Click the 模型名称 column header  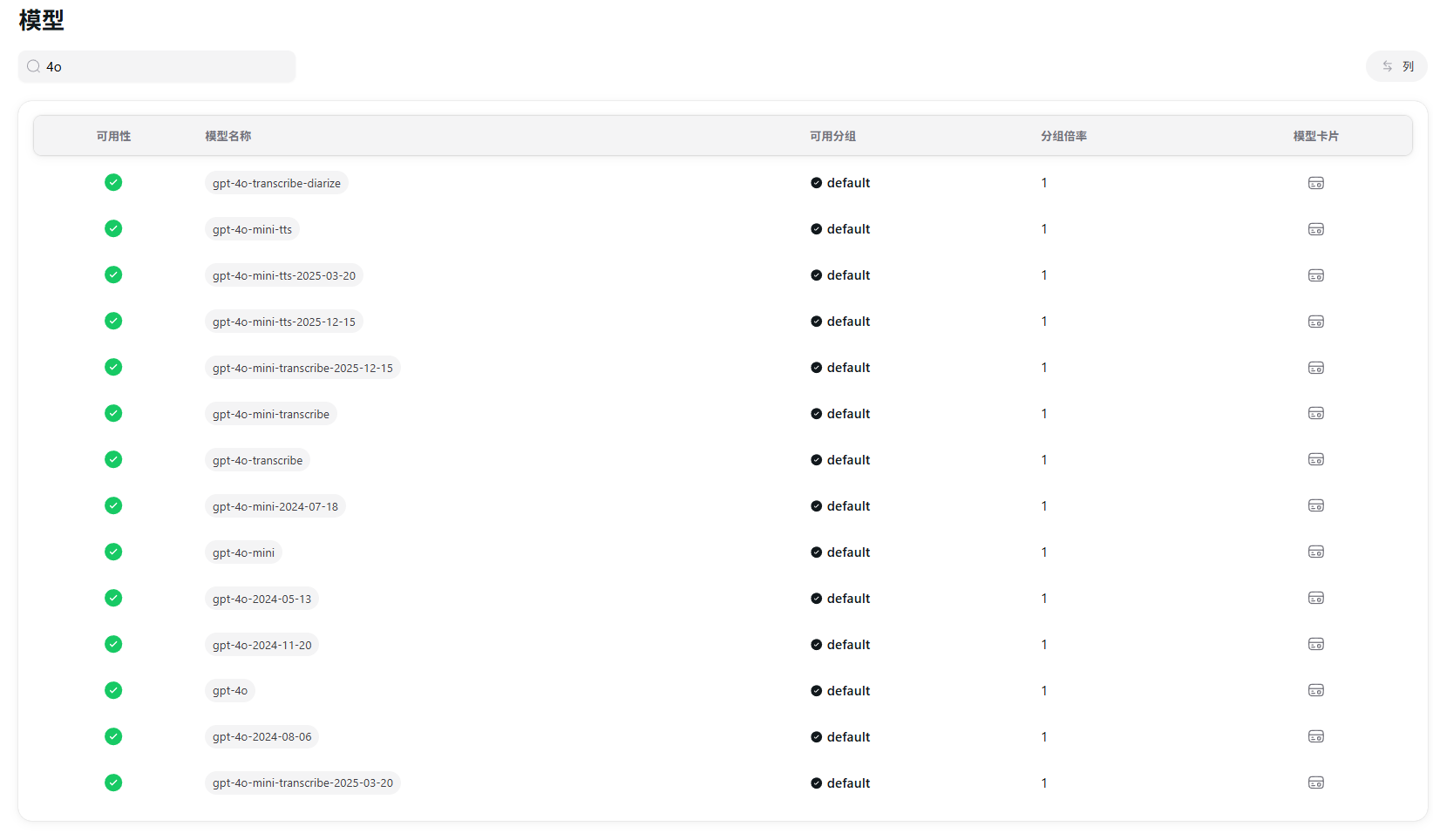click(228, 136)
